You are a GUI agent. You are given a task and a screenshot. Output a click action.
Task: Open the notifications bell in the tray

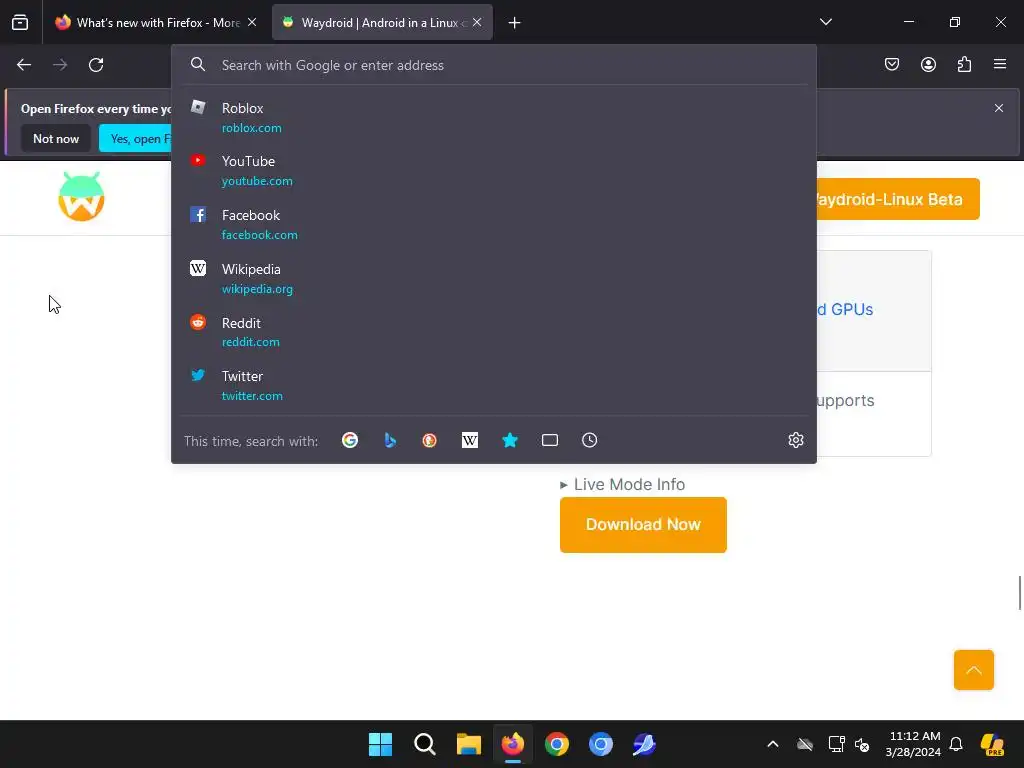pos(956,744)
